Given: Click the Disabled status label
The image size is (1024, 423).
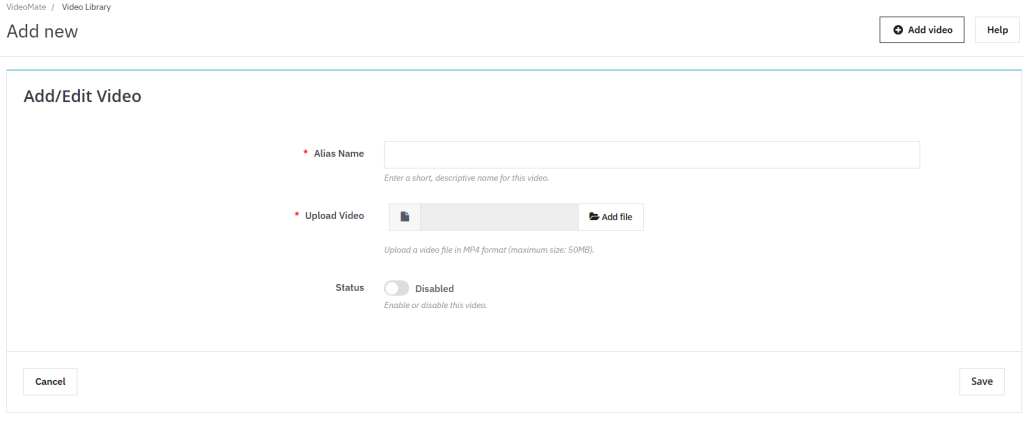Looking at the screenshot, I should [x=434, y=289].
